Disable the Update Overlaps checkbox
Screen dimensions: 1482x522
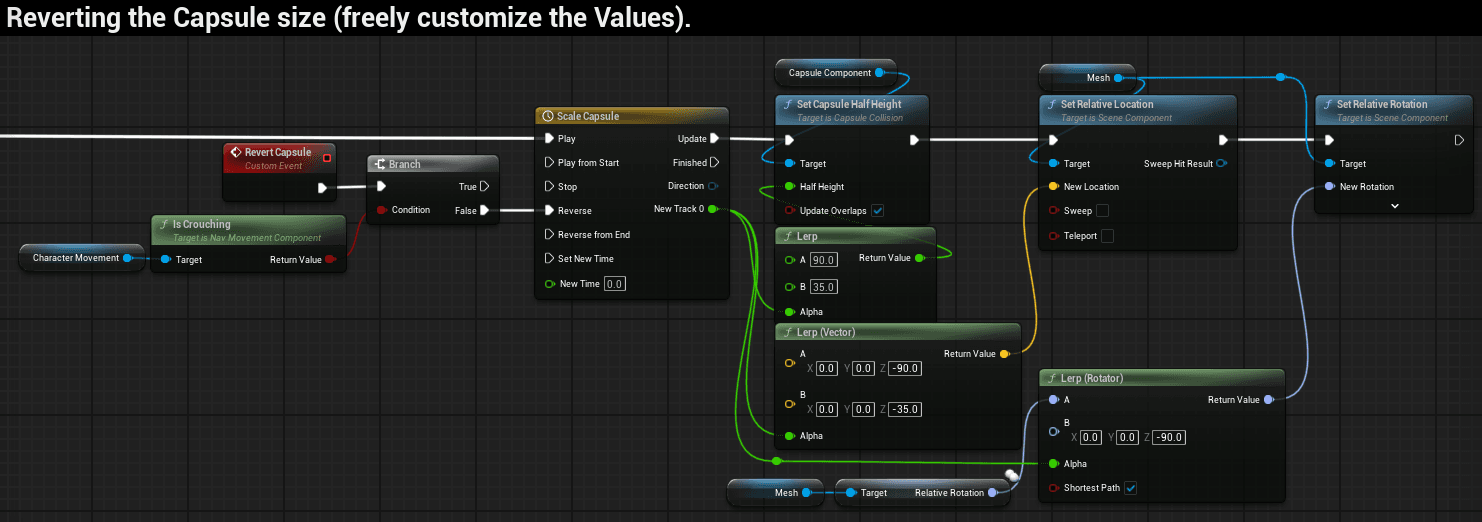point(877,211)
